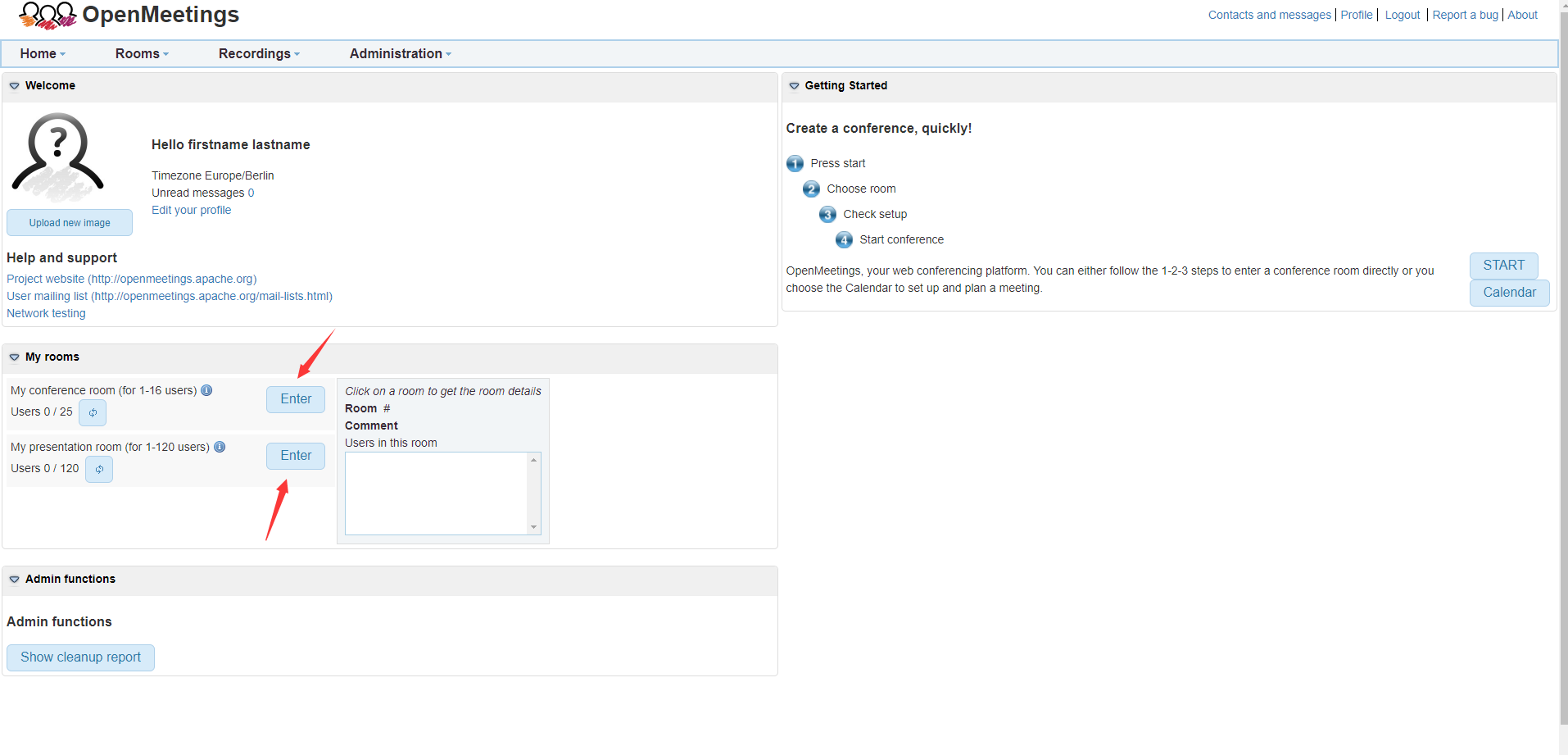
Task: Visit the Project website link
Action: tap(132, 279)
